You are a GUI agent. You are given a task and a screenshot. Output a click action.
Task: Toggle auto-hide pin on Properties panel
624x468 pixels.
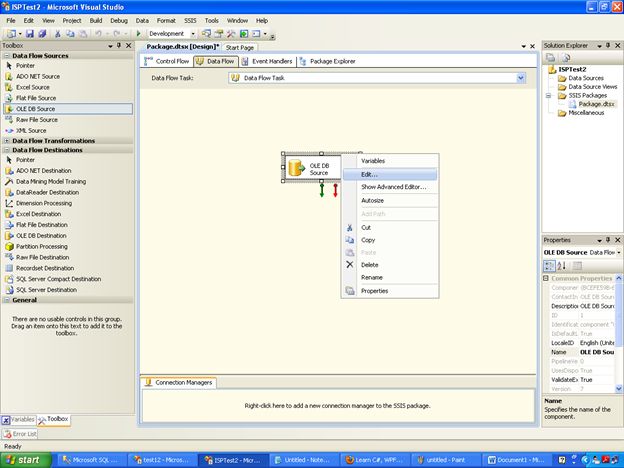click(608, 240)
